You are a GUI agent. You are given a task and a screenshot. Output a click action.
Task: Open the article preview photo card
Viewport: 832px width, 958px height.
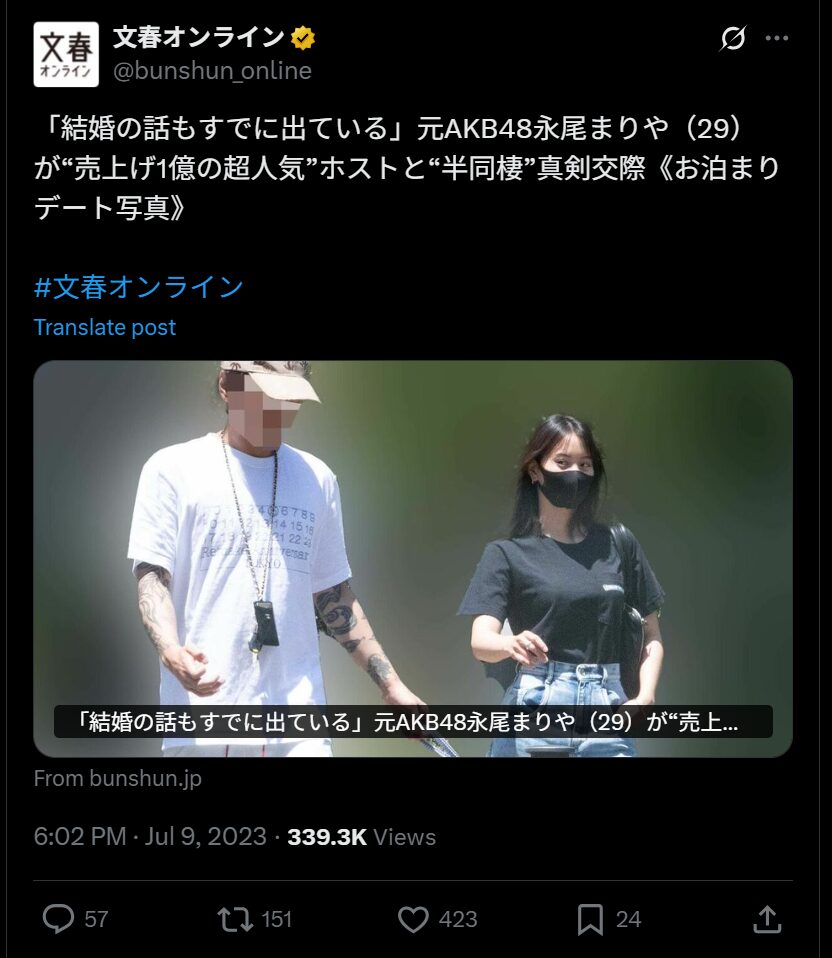[413, 558]
